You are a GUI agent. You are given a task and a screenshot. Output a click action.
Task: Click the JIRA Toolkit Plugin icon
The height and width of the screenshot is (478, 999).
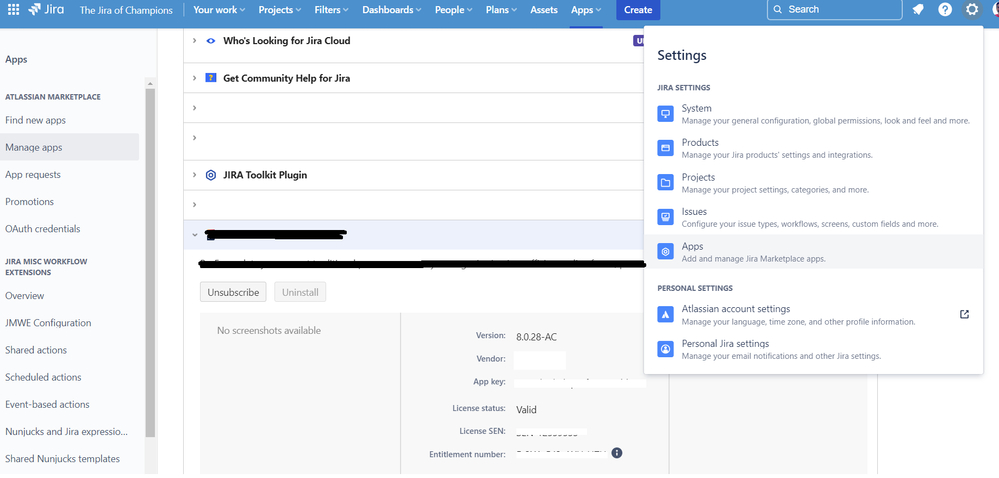pos(211,175)
